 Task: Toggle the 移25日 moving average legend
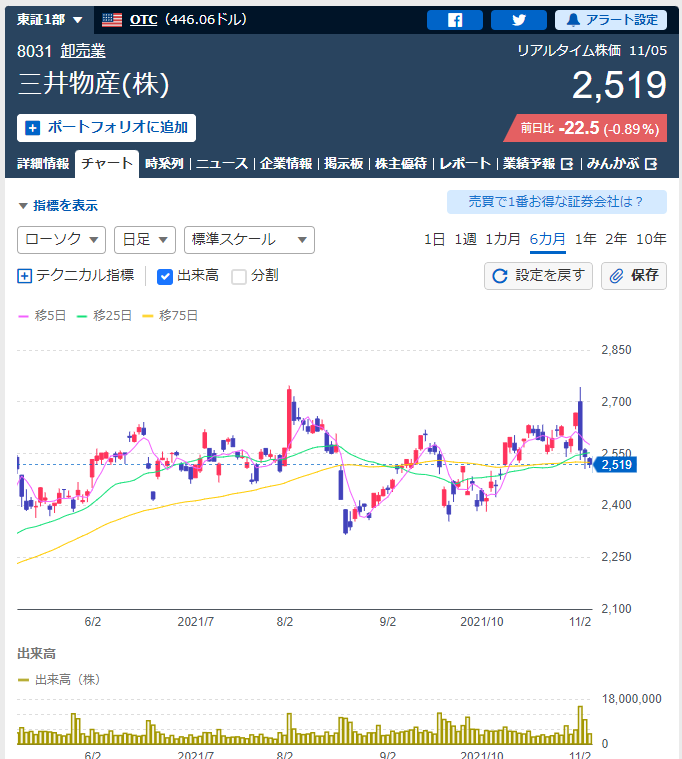(104, 316)
